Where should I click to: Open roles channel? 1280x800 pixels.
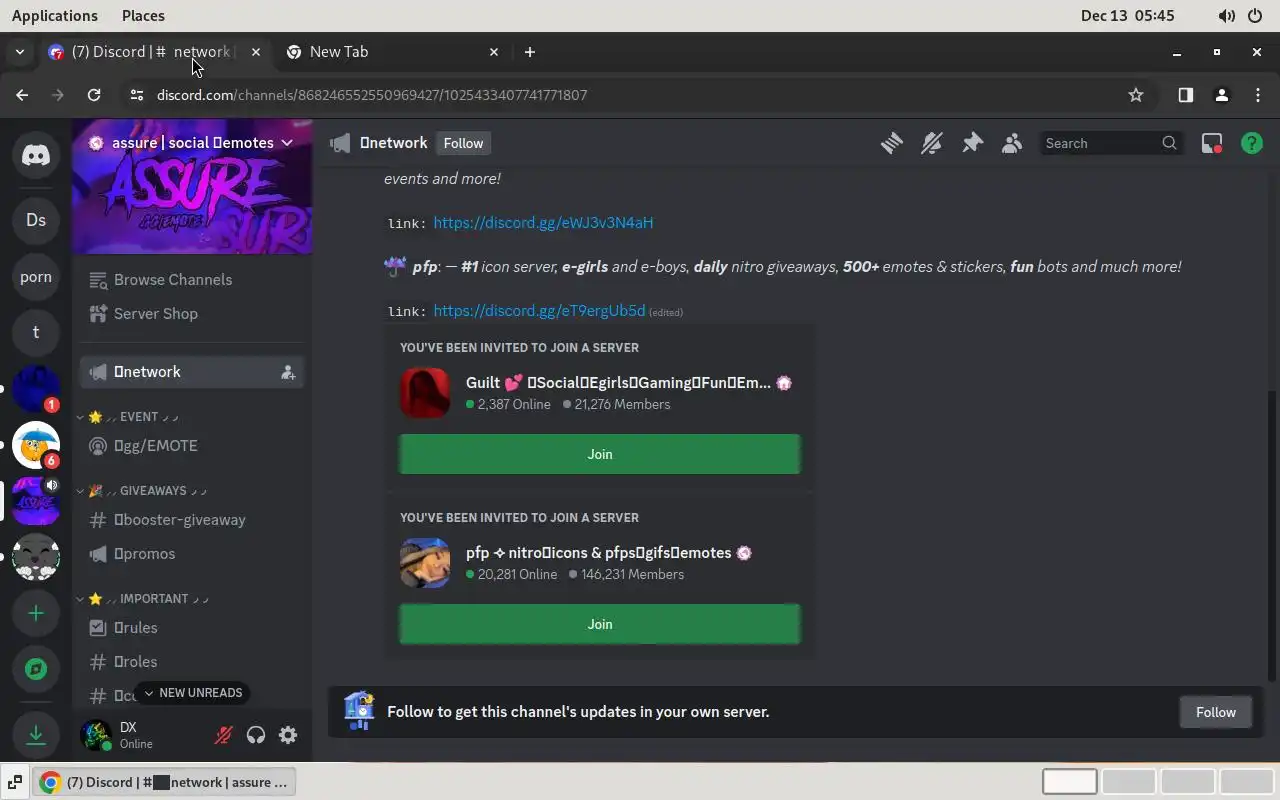192,662
